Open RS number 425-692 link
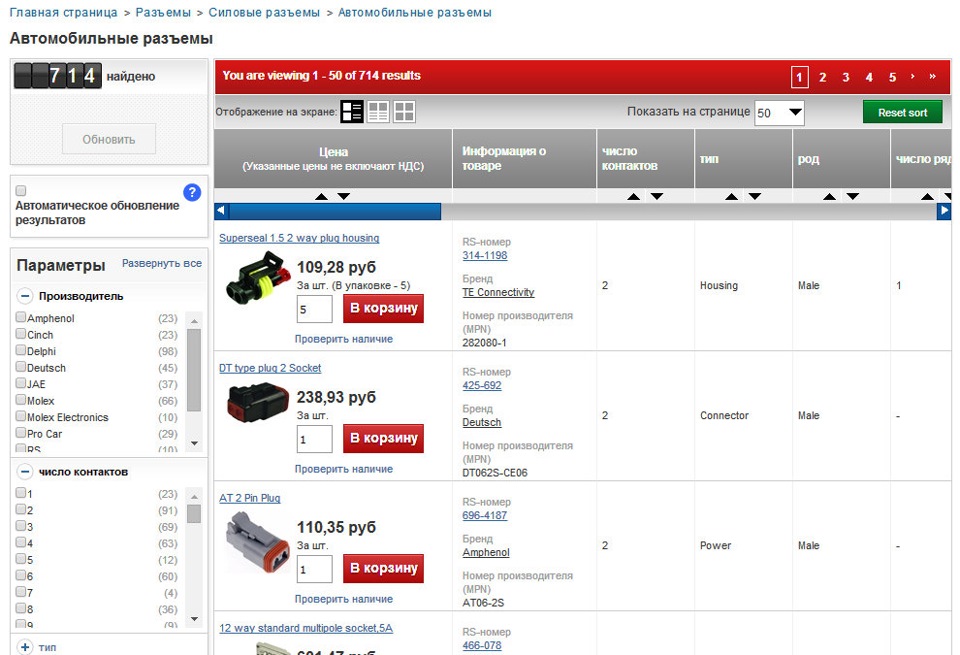This screenshot has height=655, width=960. [482, 385]
